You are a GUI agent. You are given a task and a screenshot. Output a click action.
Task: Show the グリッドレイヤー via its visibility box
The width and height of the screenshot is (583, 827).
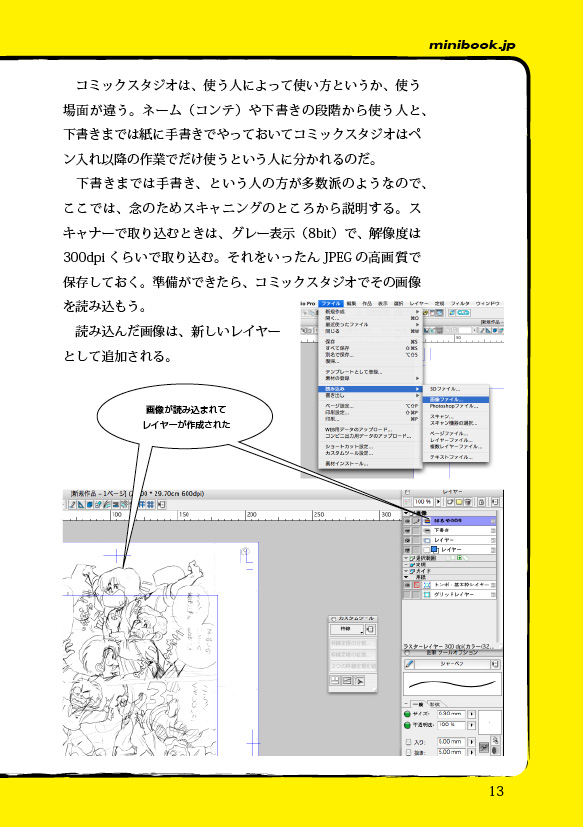(407, 594)
